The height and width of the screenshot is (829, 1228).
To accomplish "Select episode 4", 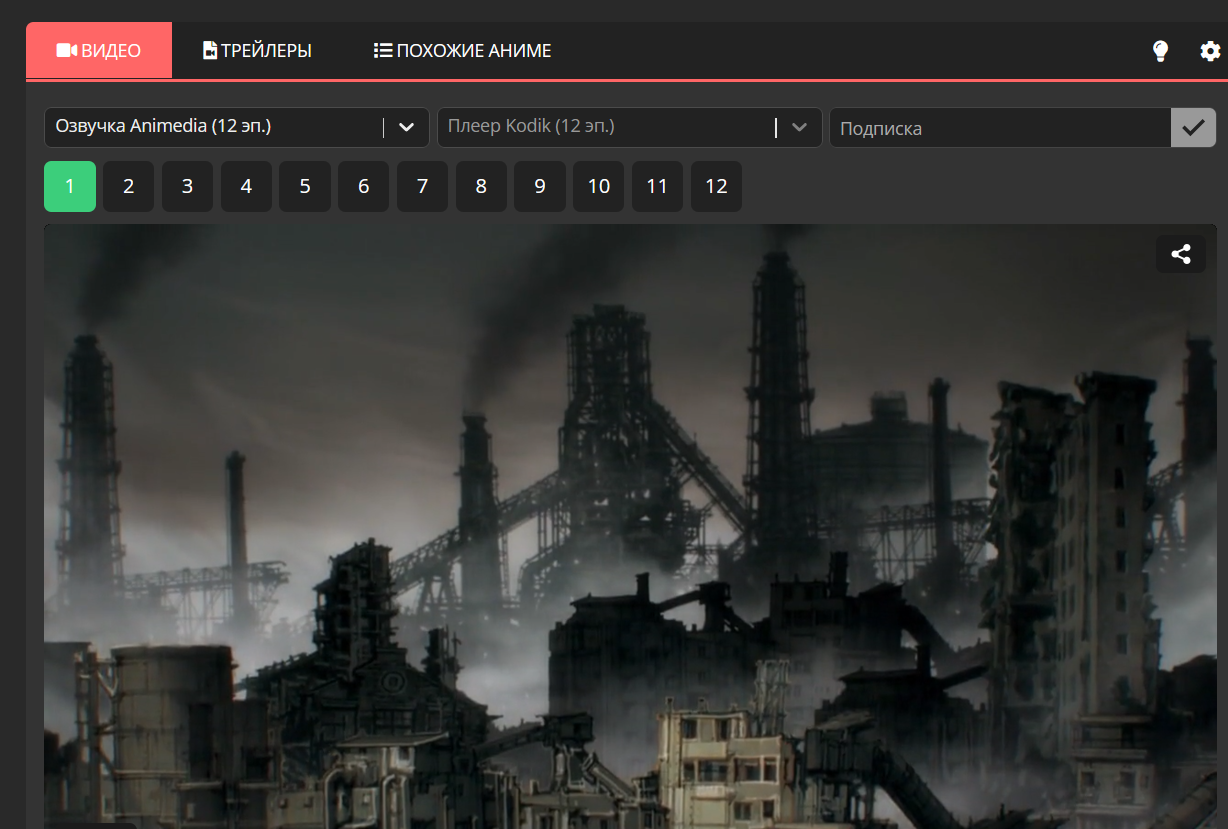I will click(x=246, y=186).
